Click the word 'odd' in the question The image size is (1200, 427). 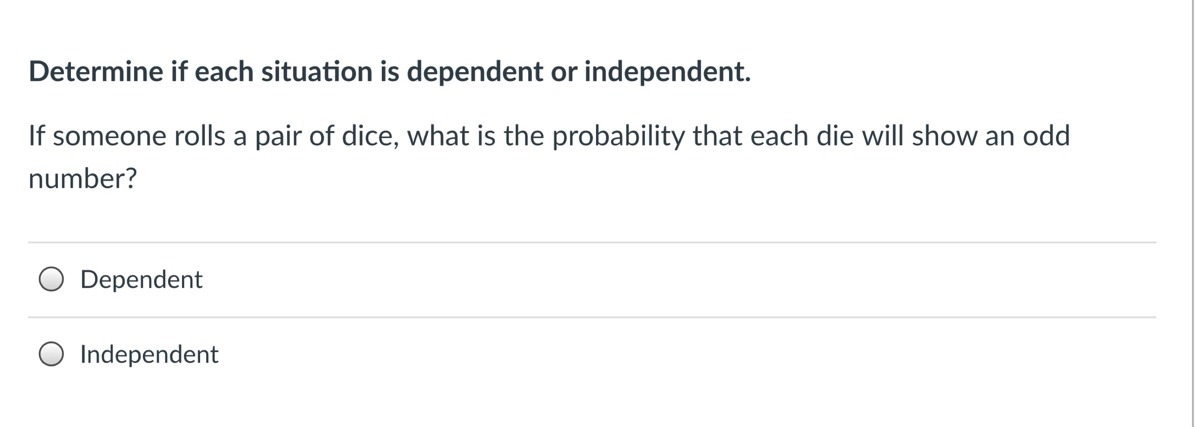(x=1044, y=137)
